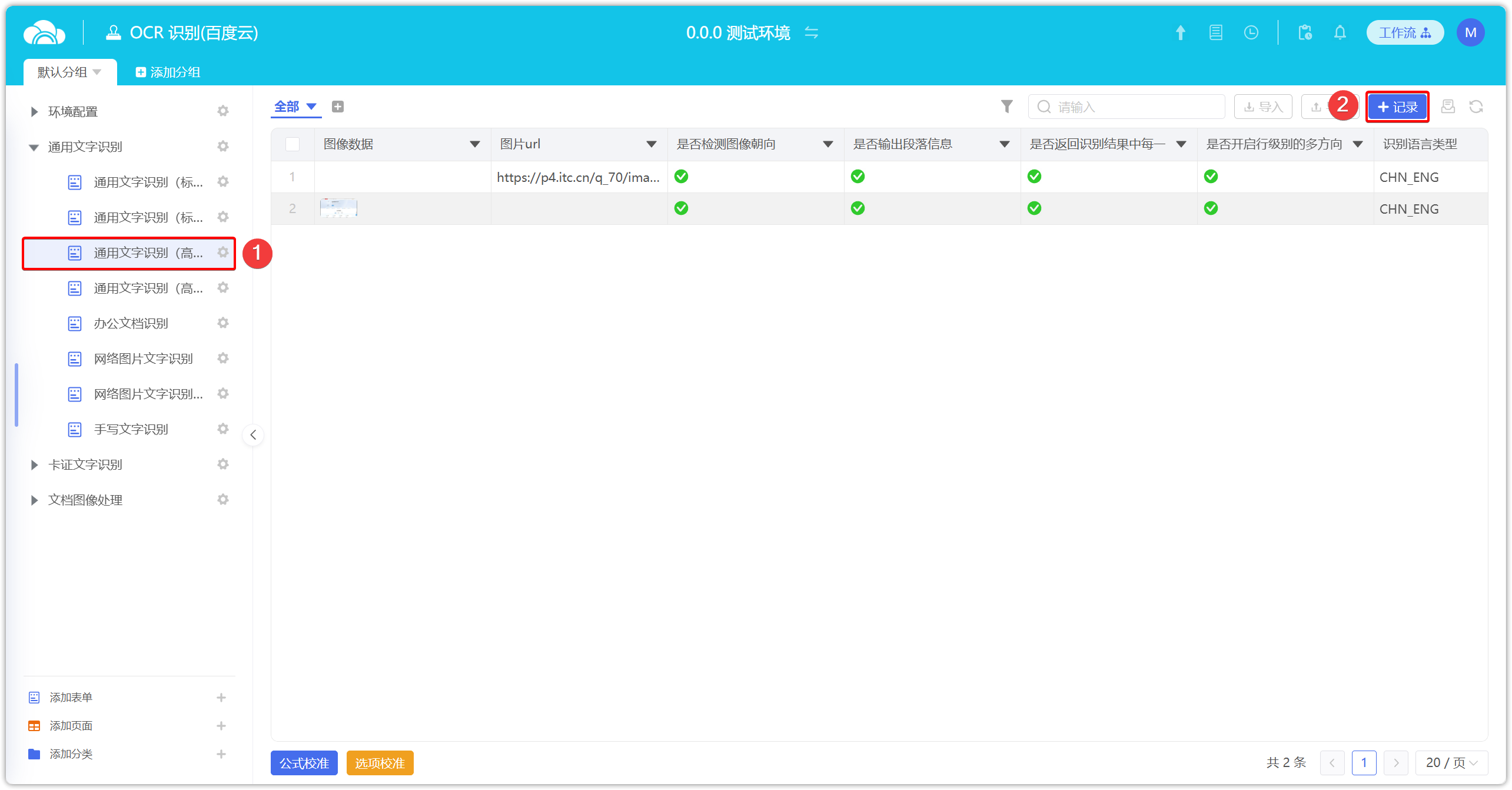
Task: Toggle 是否返回识别结果中每一 check in row 1
Action: [1035, 177]
